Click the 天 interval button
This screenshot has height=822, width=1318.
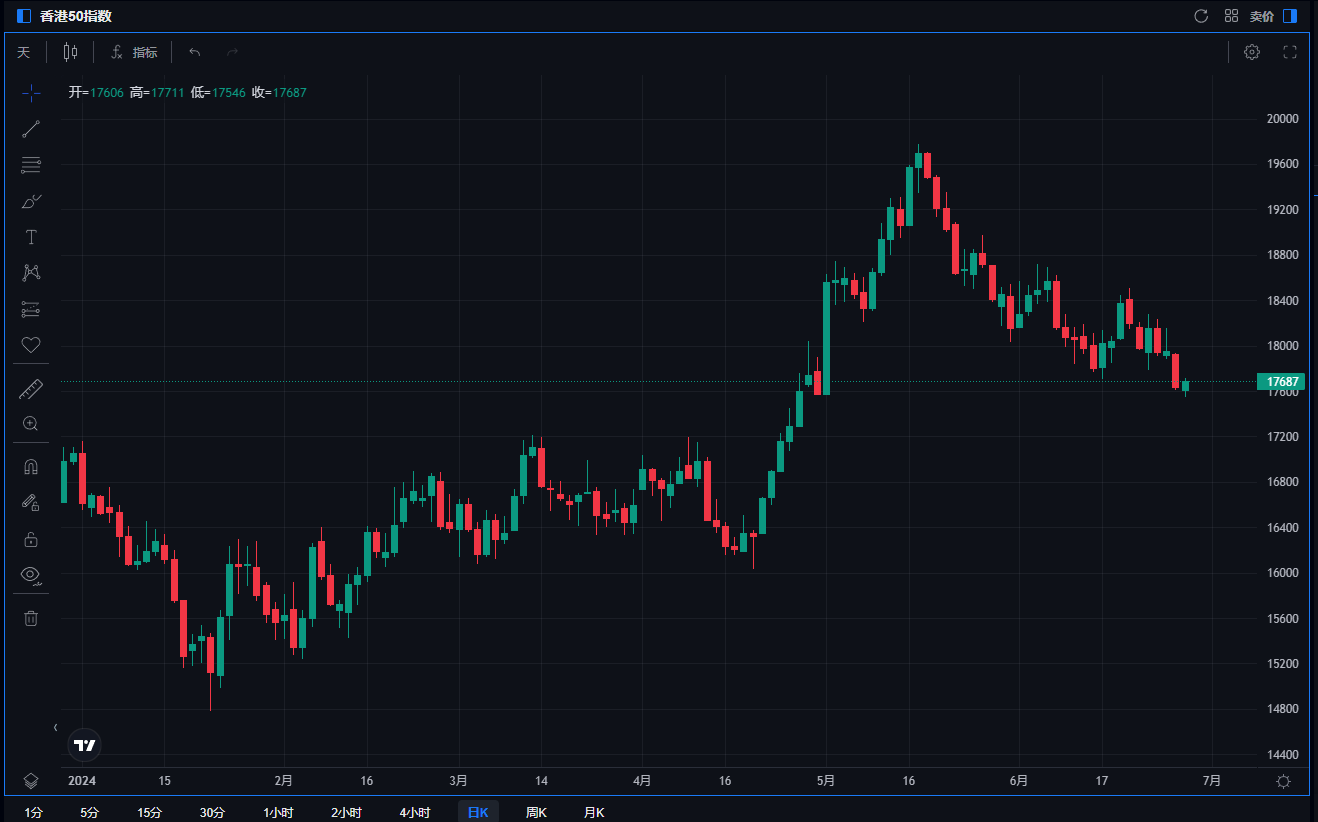(x=23, y=52)
